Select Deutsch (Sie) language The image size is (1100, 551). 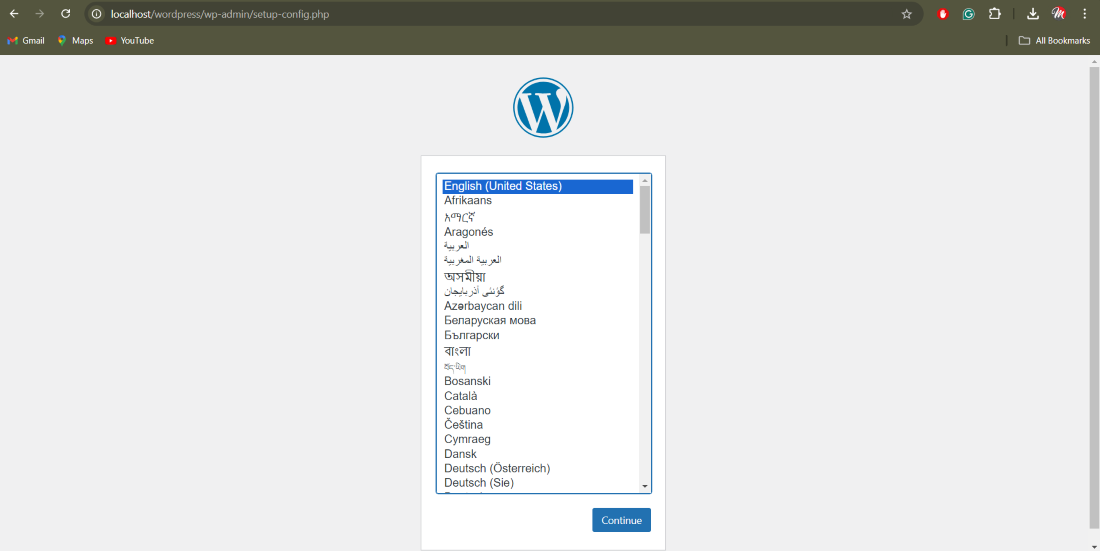click(537, 483)
